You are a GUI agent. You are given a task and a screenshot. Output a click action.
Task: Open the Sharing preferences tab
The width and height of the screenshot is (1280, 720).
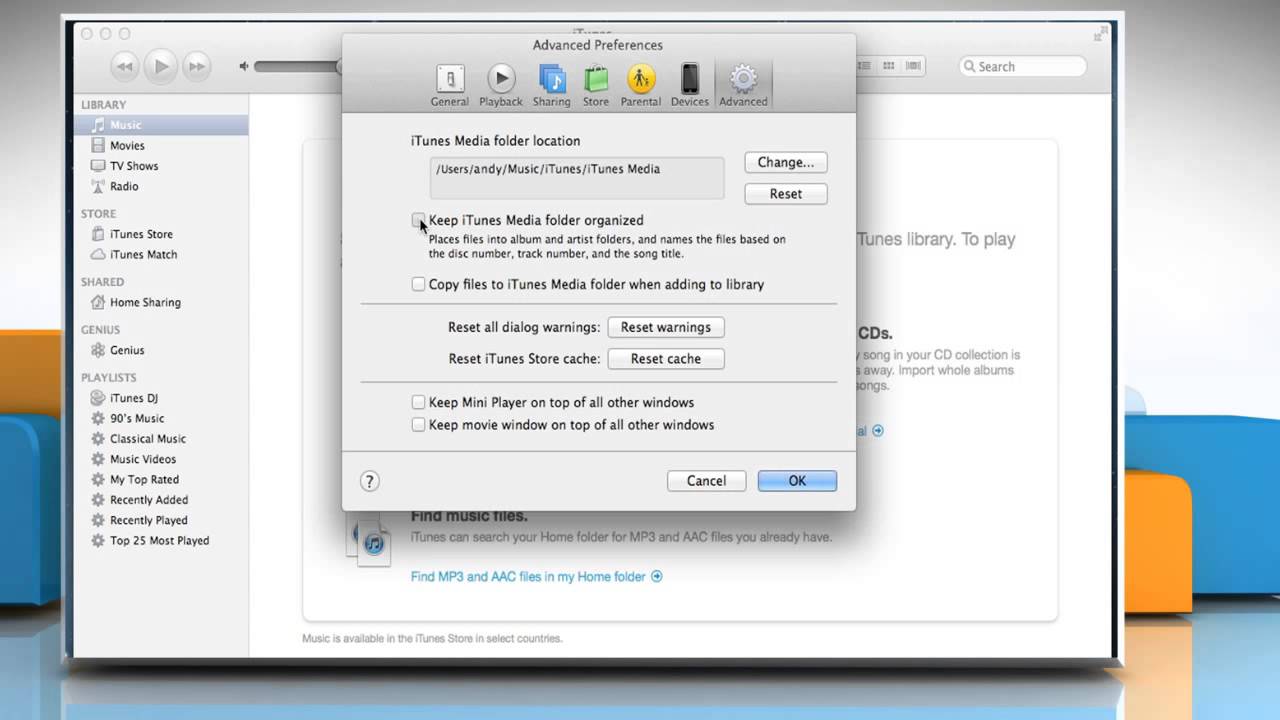pyautogui.click(x=551, y=85)
